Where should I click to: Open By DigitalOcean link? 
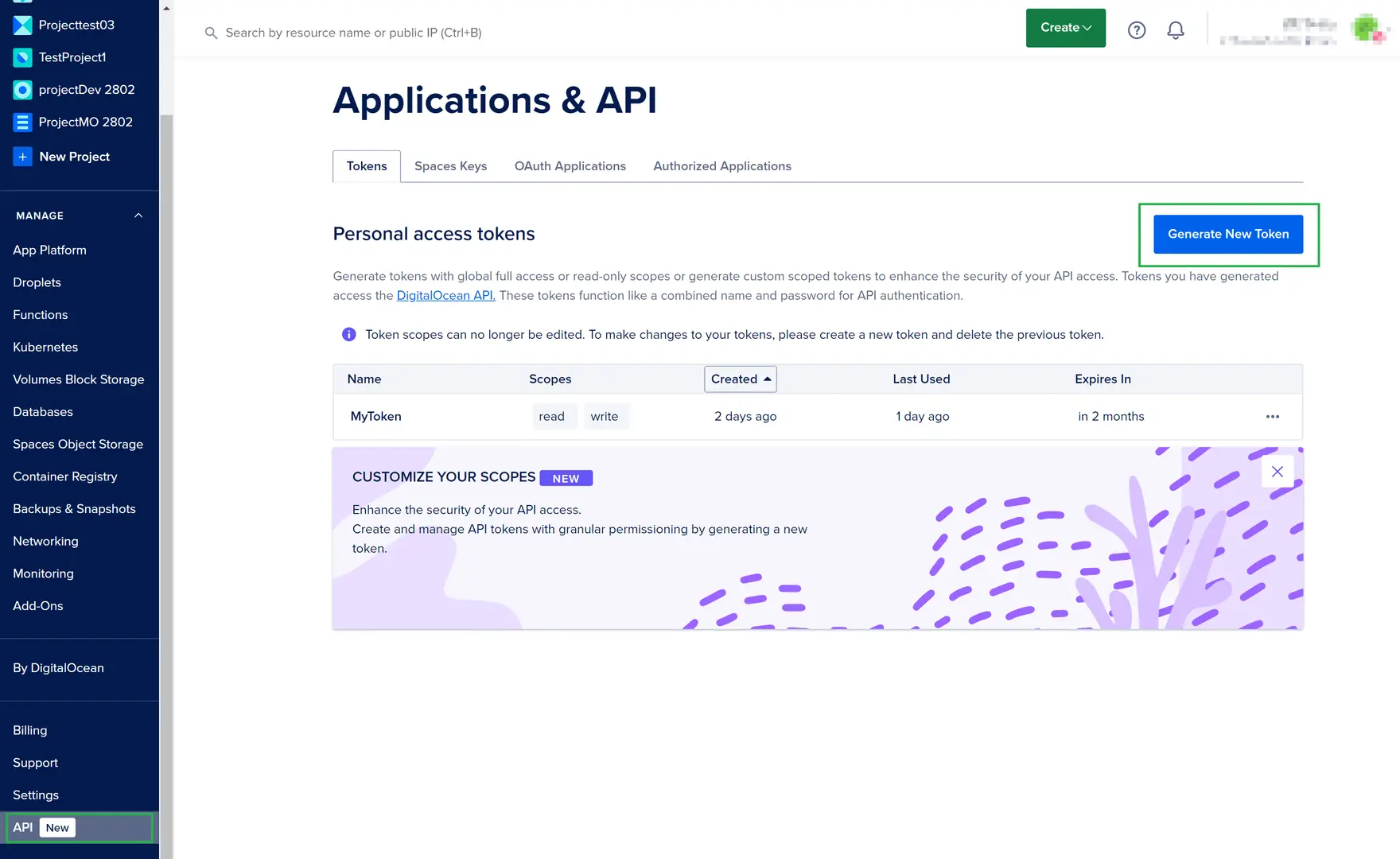58,668
